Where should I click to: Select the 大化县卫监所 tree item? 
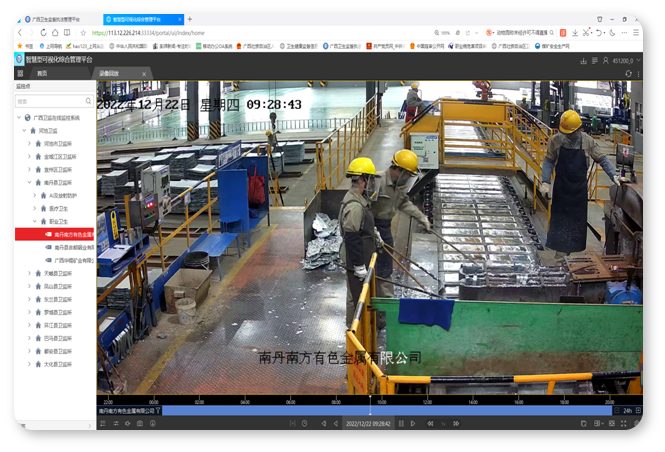pyautogui.click(x=58, y=365)
